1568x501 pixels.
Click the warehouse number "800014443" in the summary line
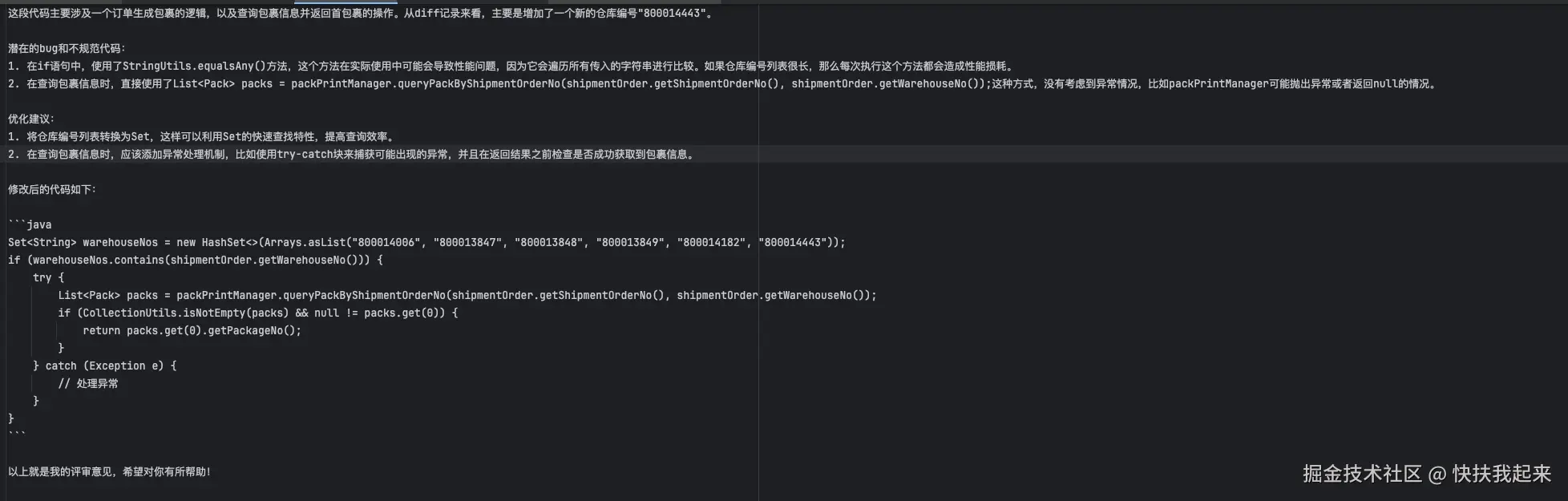click(672, 14)
